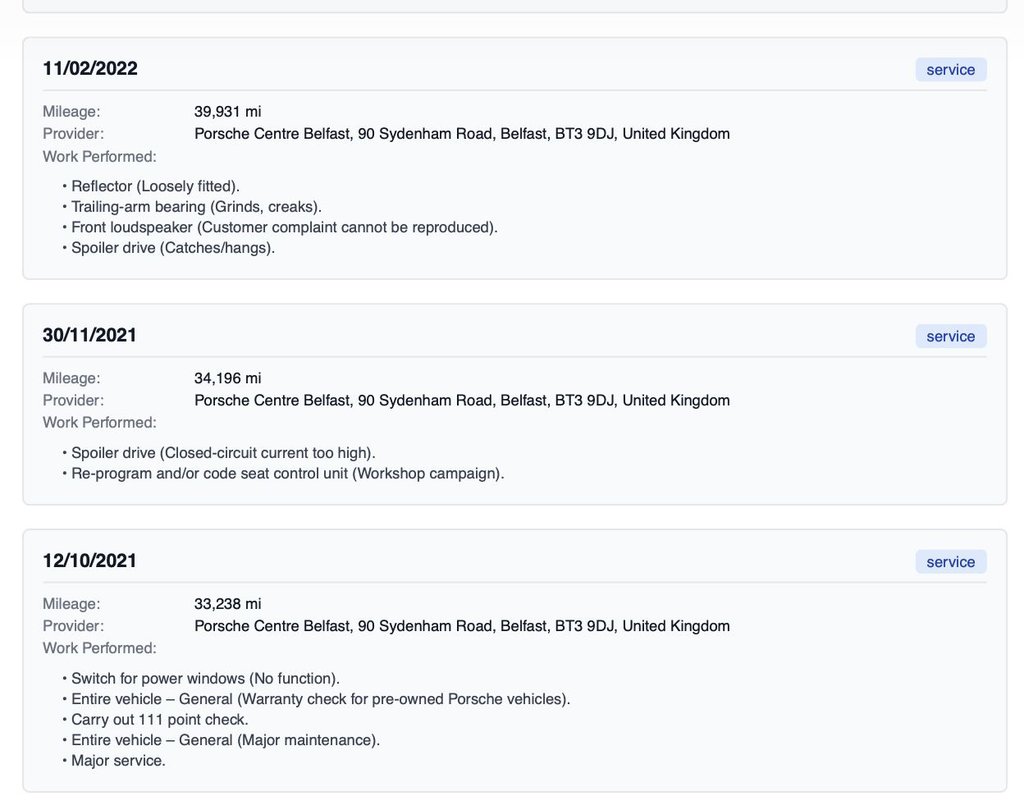Click the Porsche Centre Belfast provider in the 12/10/2021 record

pos(461,626)
